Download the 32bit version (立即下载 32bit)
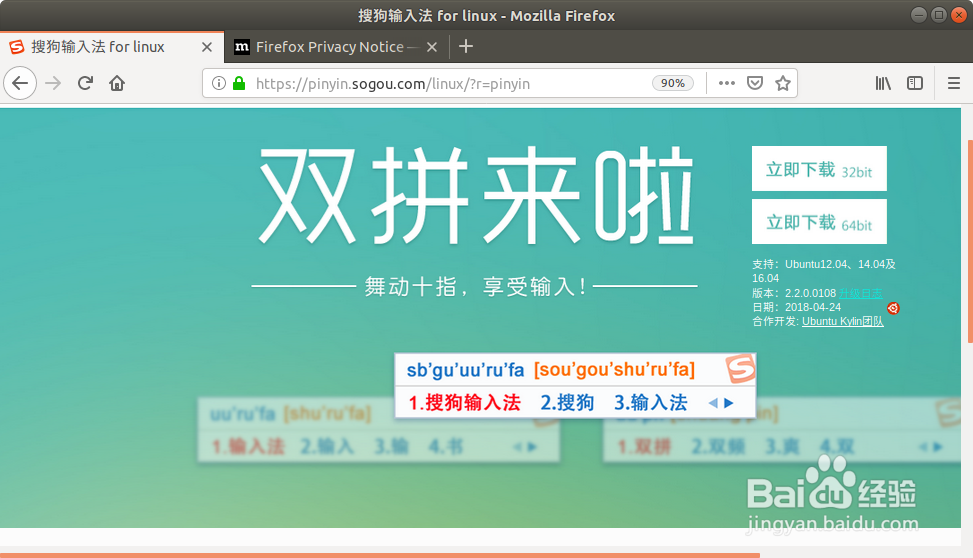Screen dimensions: 973x558 (819, 169)
